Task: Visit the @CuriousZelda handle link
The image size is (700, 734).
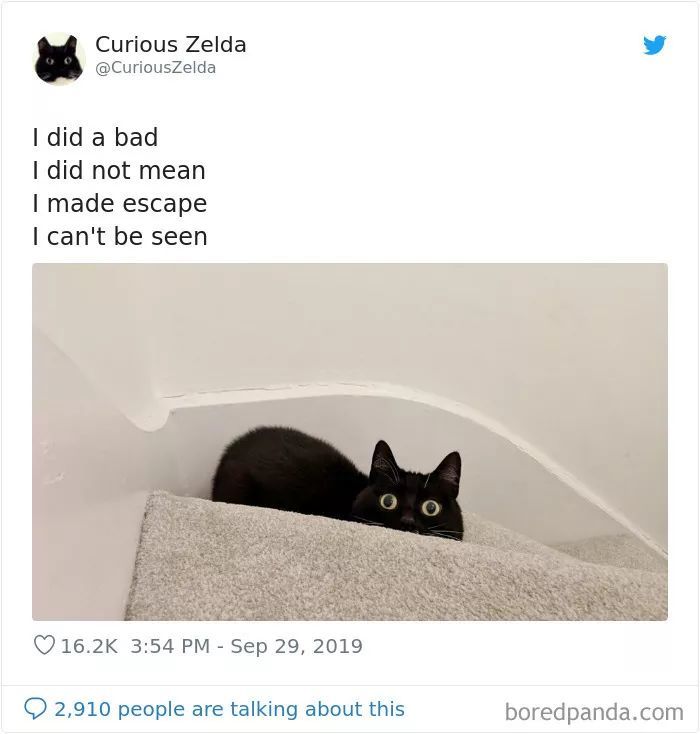Action: (x=155, y=68)
